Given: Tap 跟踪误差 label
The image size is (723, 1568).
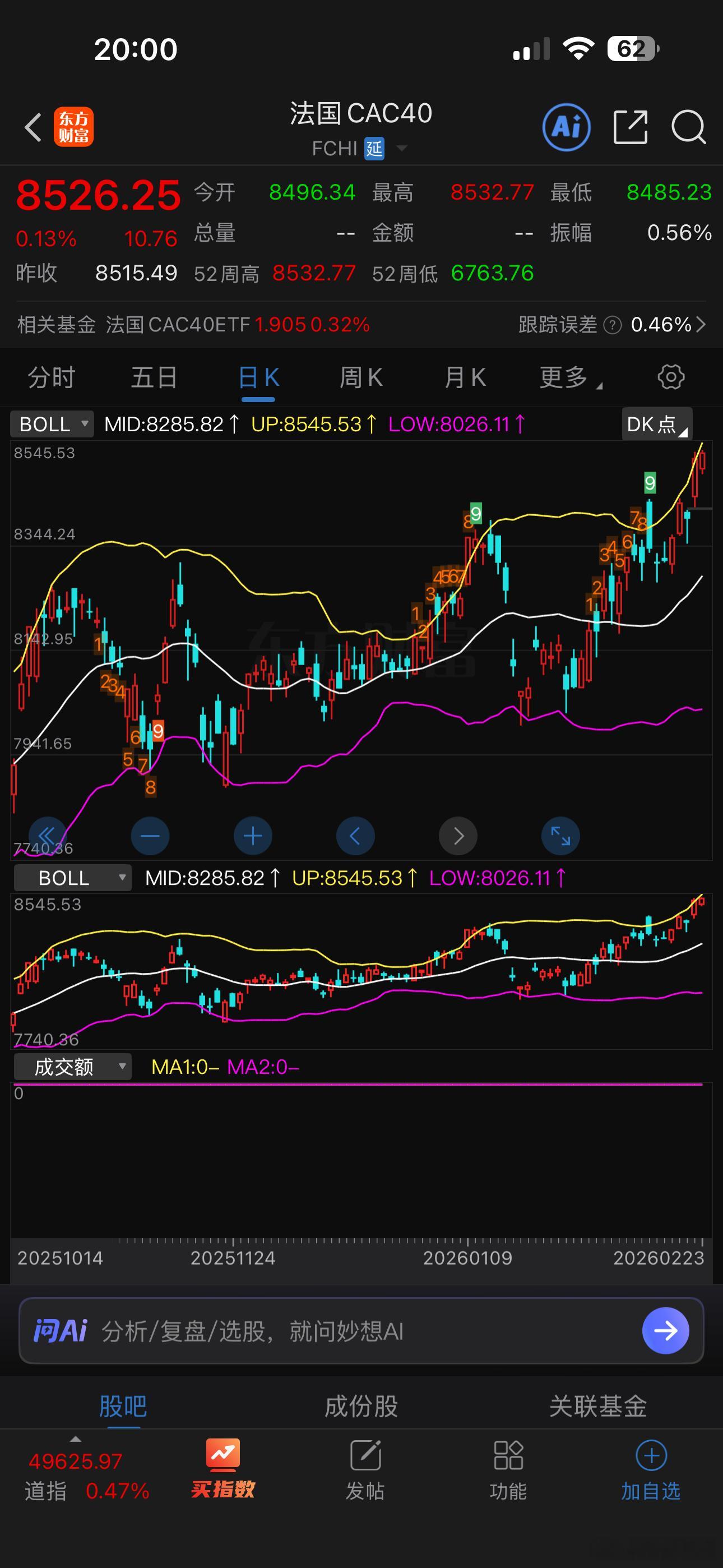Looking at the screenshot, I should pyautogui.click(x=558, y=325).
